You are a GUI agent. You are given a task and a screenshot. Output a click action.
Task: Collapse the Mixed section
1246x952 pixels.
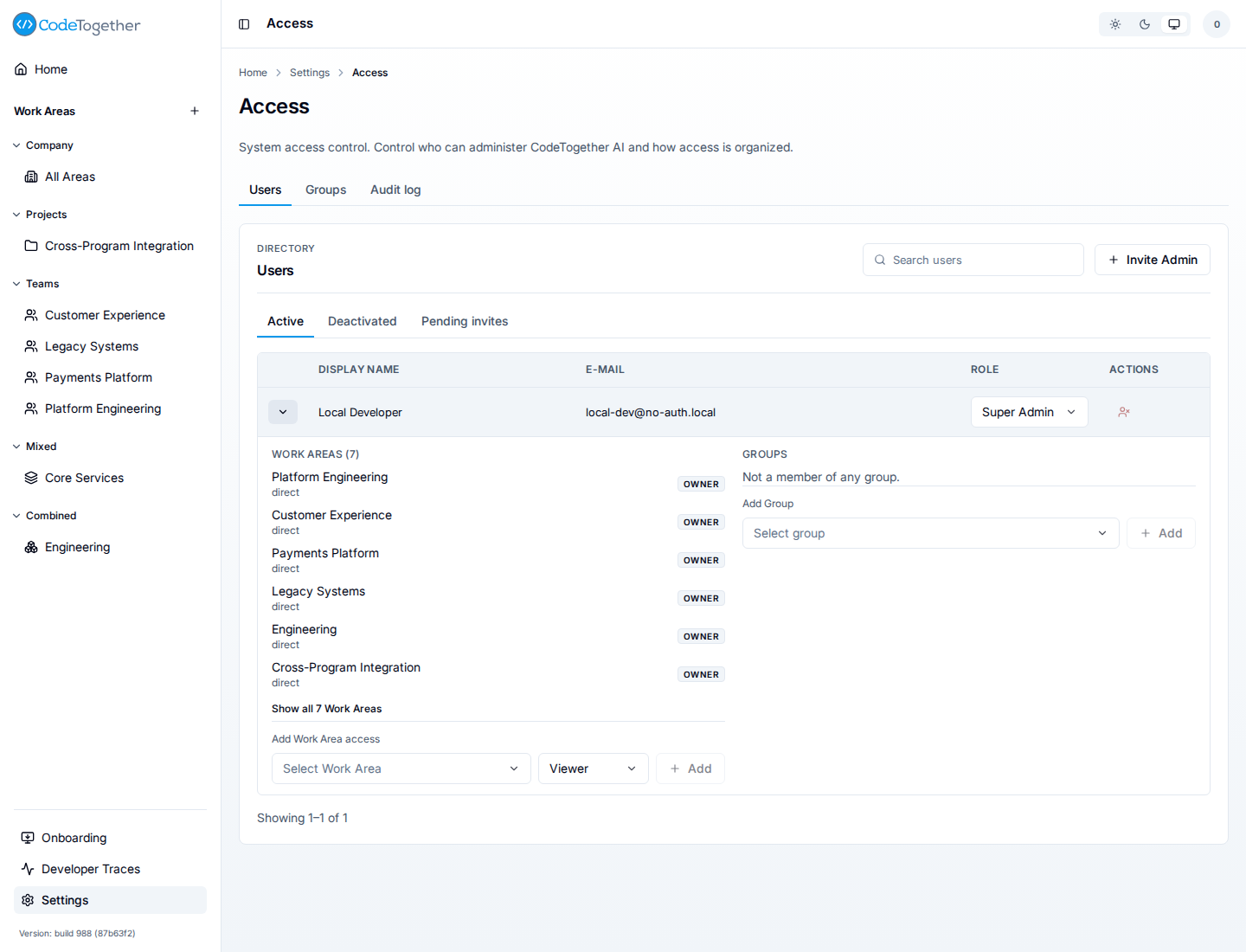pyautogui.click(x=35, y=447)
